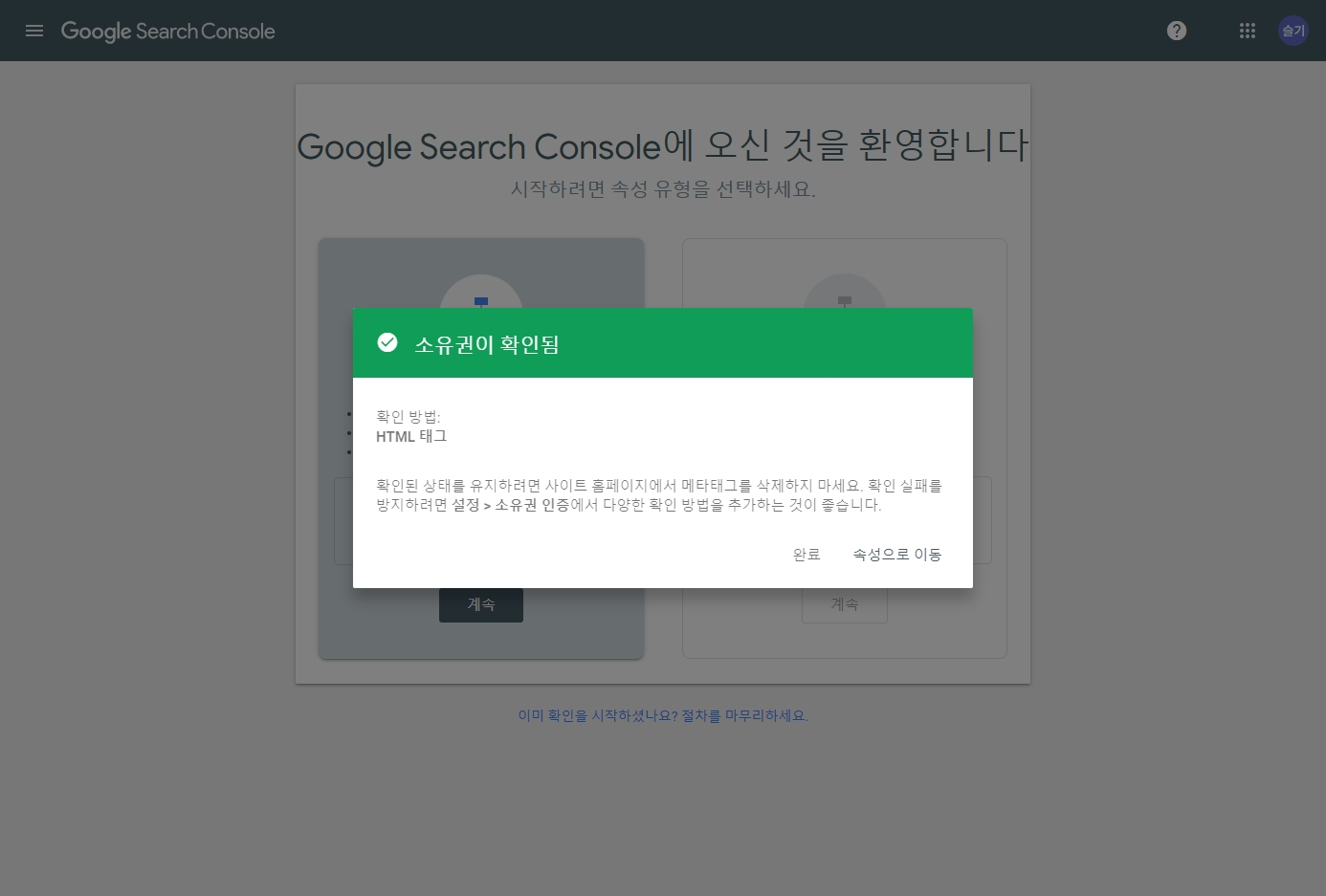This screenshot has width=1326, height=896.
Task: Click the 소유권이 확인됨 dialog title
Action: click(x=487, y=344)
